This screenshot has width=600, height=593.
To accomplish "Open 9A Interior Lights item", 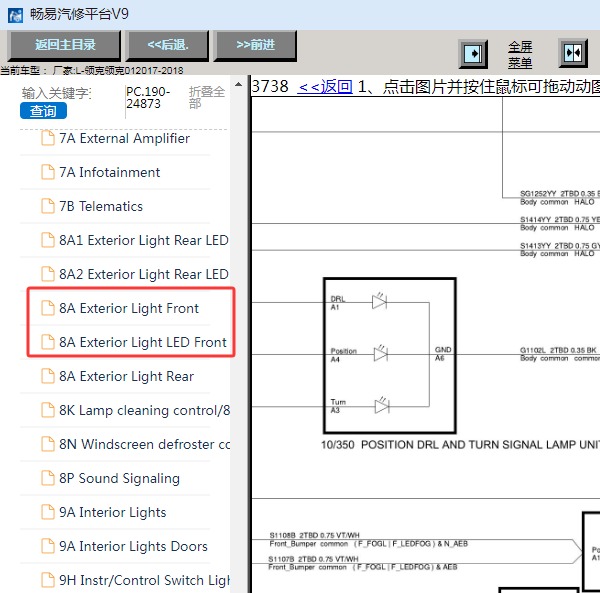I will [x=115, y=512].
